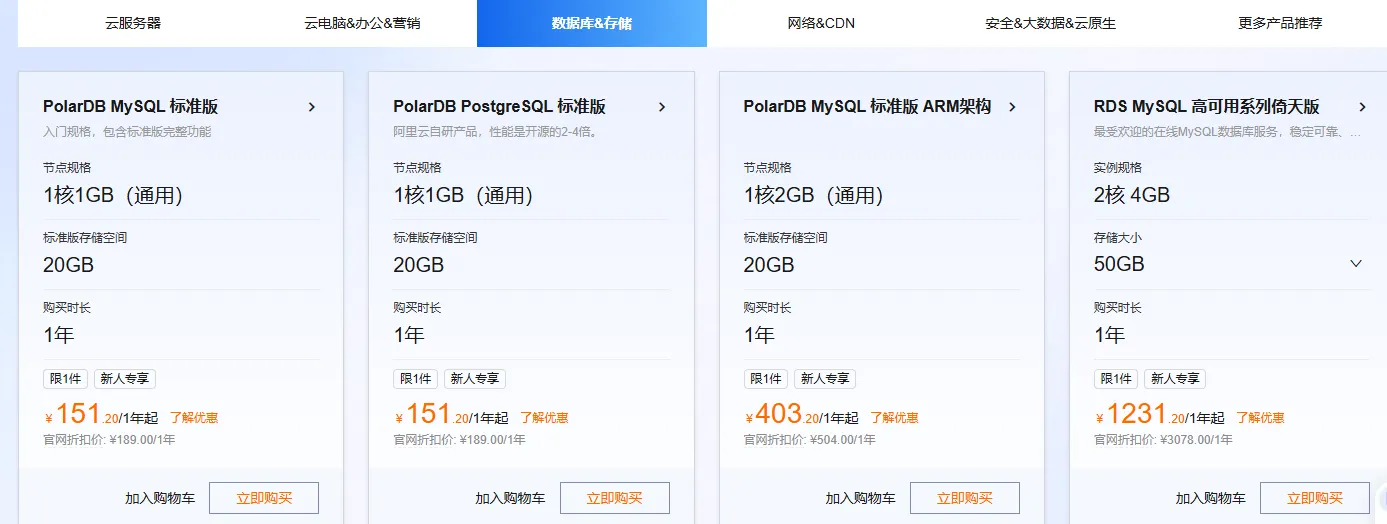The width and height of the screenshot is (1387, 524).
Task: Add PolarDB MySQL 标准版 to 购物车
Action: tap(160, 498)
